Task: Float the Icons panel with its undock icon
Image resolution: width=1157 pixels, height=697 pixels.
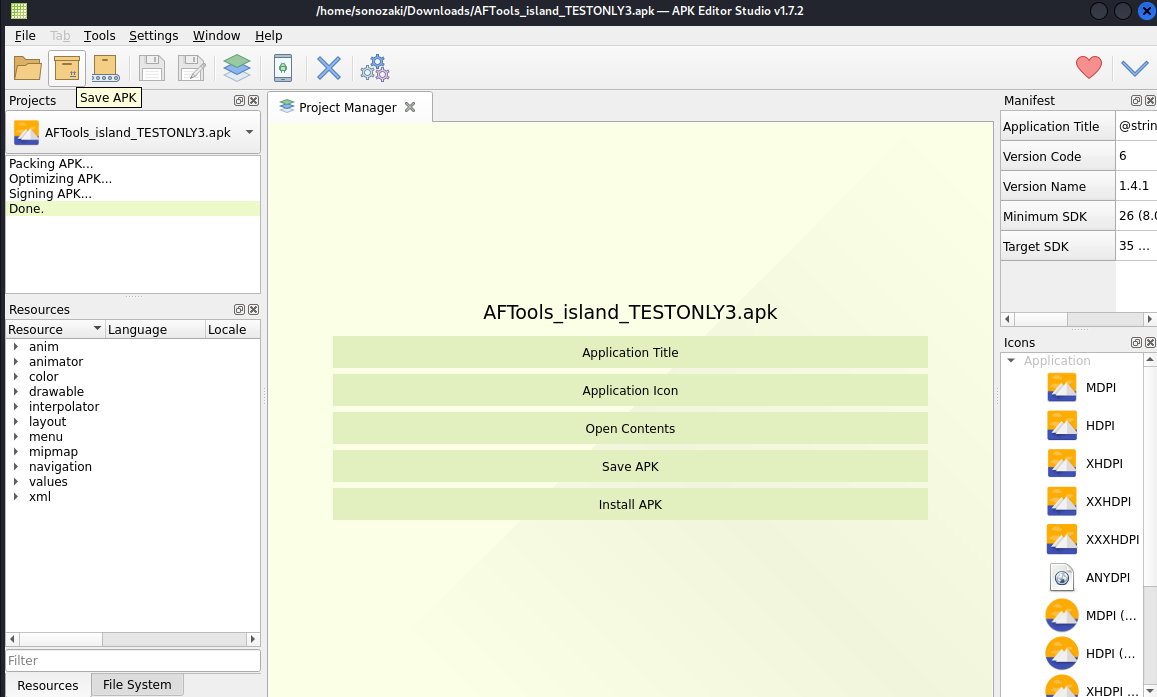Action: click(1136, 342)
